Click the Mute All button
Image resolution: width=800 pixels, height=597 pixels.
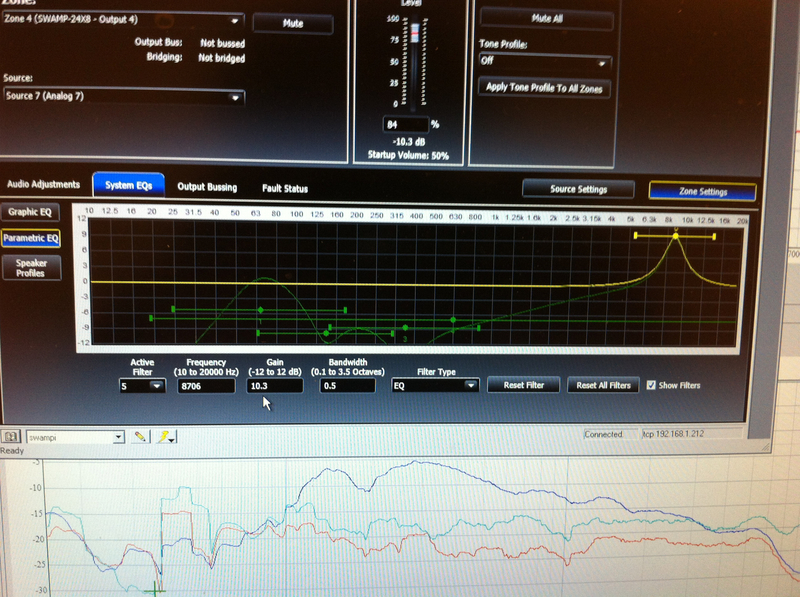pos(544,18)
